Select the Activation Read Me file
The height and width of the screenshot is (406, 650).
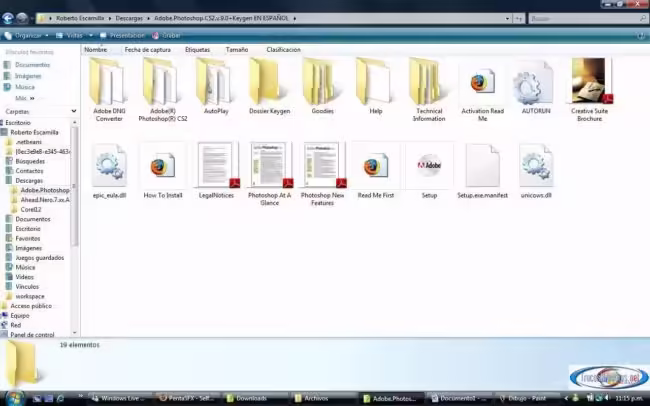[x=483, y=89]
